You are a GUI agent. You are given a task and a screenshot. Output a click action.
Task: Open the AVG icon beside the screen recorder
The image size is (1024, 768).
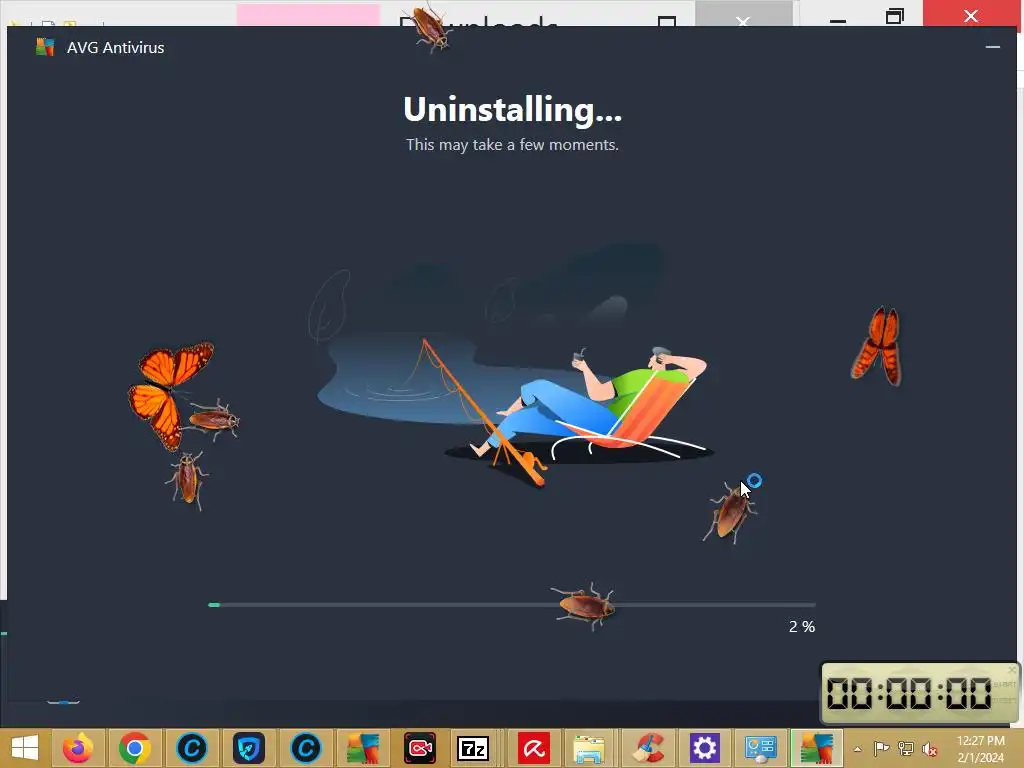362,748
